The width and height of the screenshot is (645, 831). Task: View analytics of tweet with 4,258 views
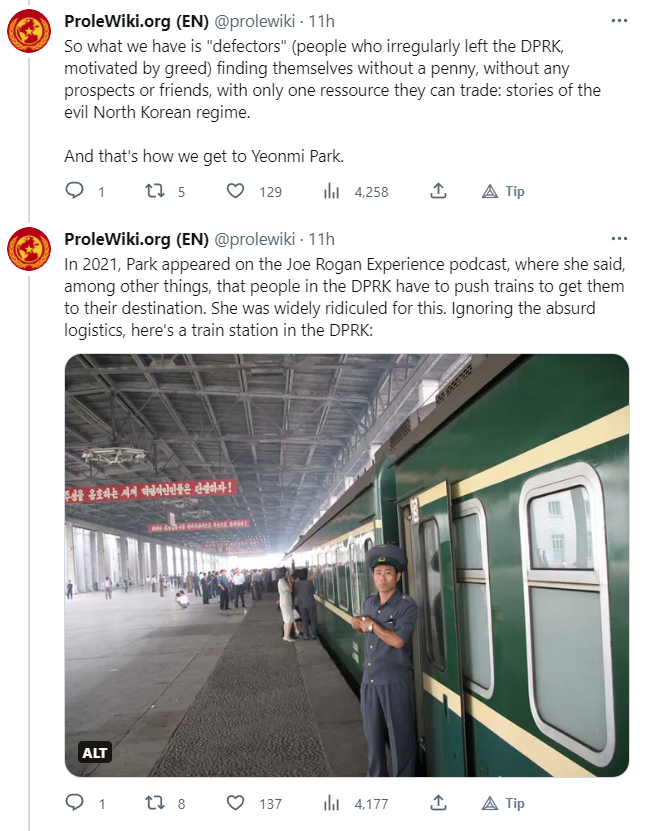click(x=332, y=191)
